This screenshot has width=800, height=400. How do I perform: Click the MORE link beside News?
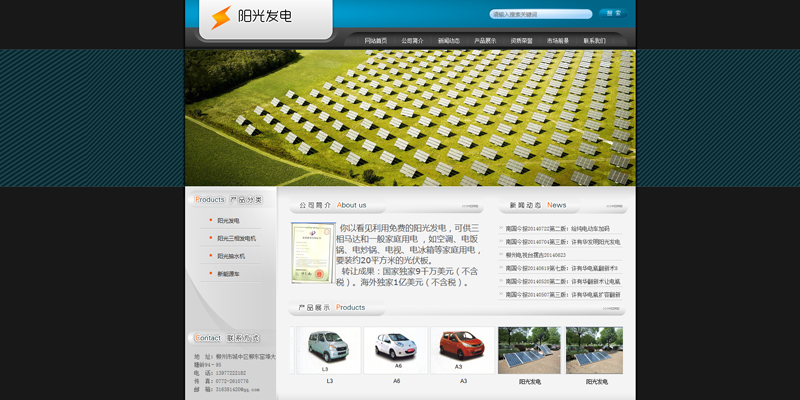pos(609,206)
